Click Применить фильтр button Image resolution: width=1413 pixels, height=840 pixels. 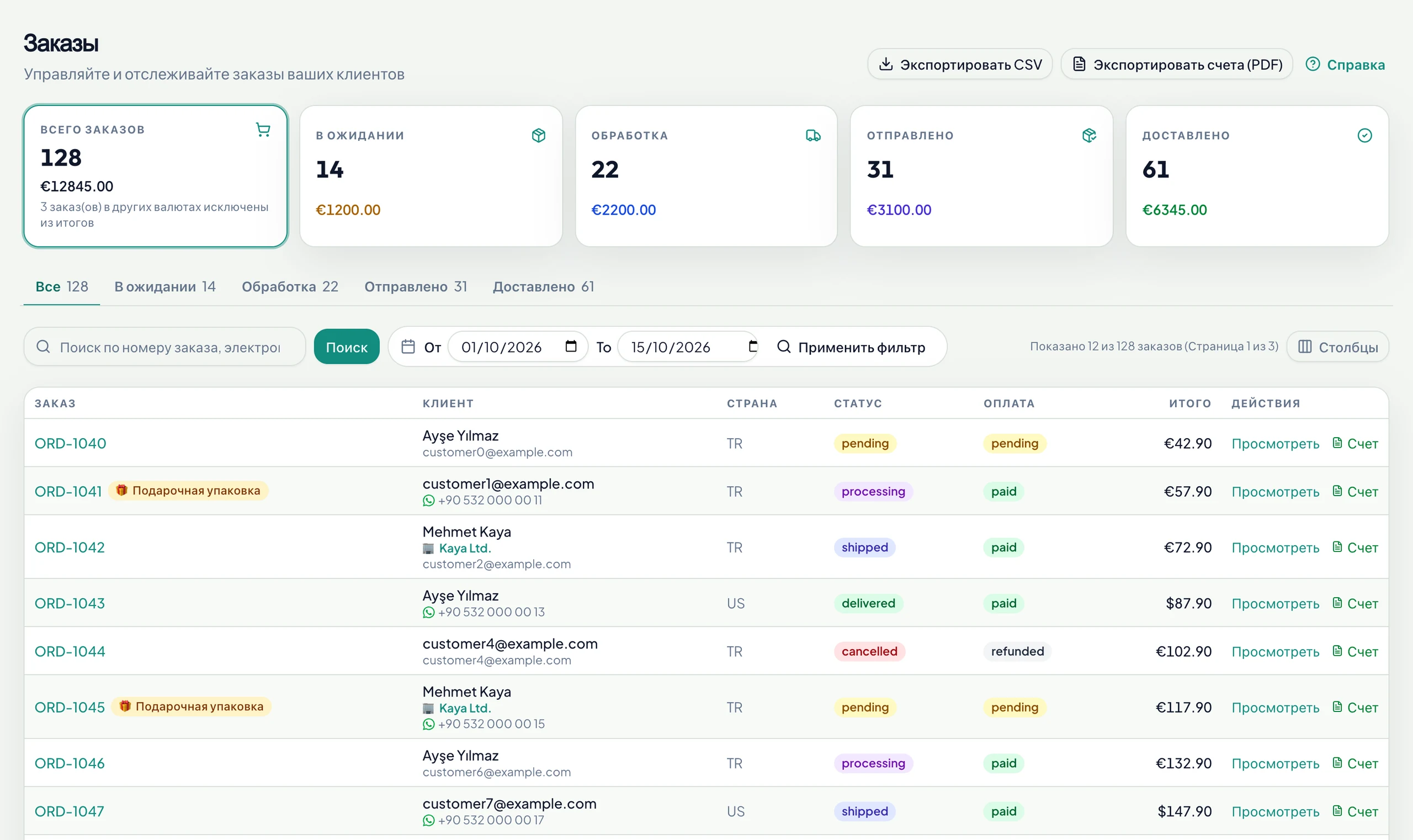851,347
